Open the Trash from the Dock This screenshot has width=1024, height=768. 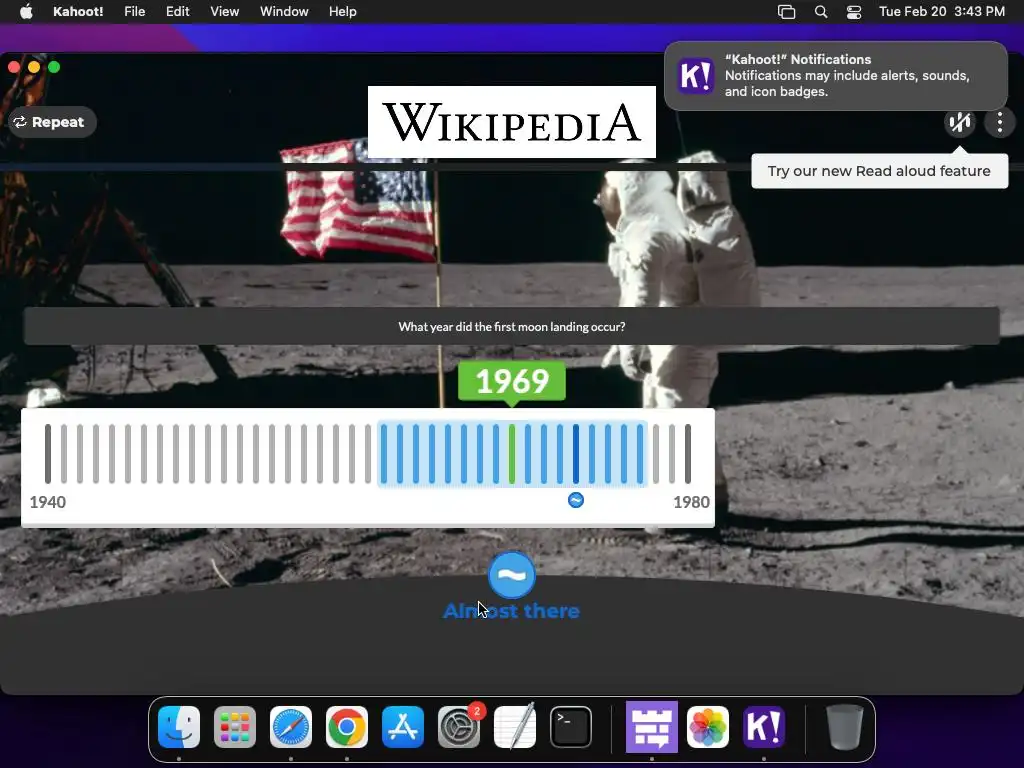point(845,727)
